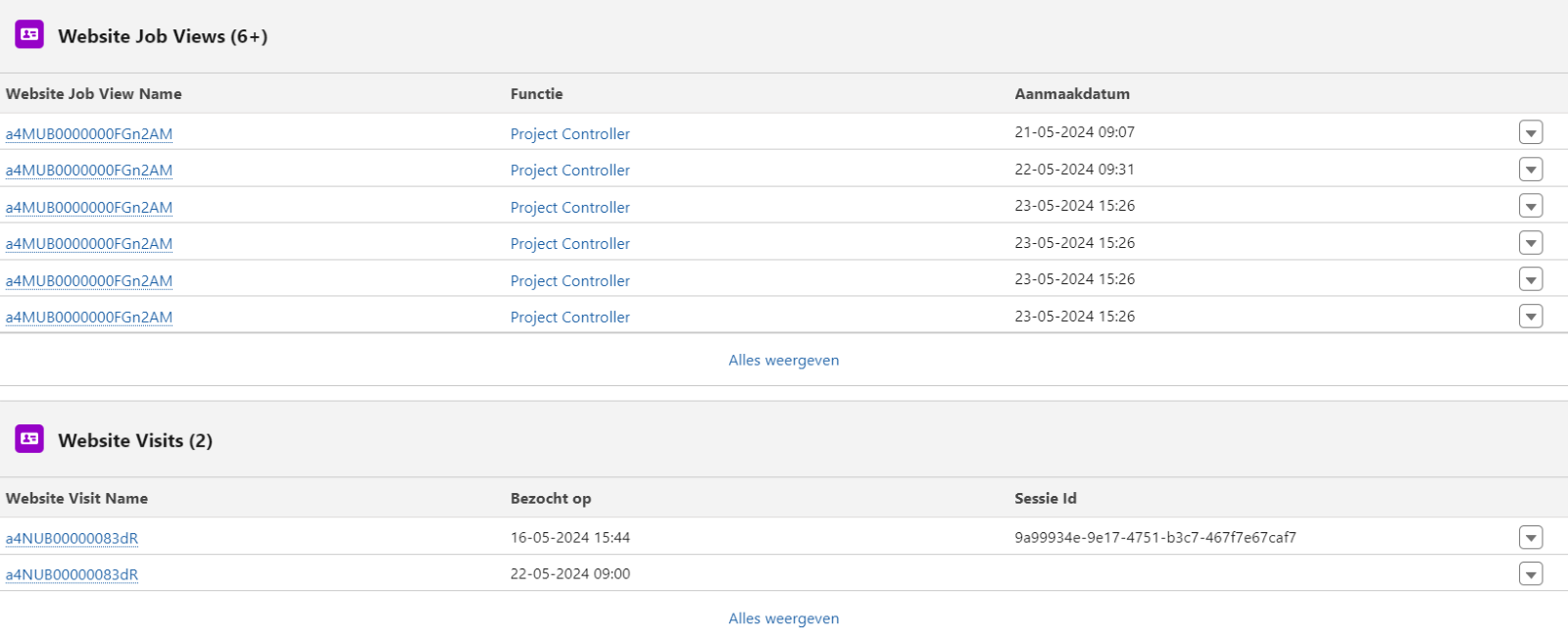The height and width of the screenshot is (640, 1568).
Task: Click the purple Website Job Views icon
Action: [29, 35]
